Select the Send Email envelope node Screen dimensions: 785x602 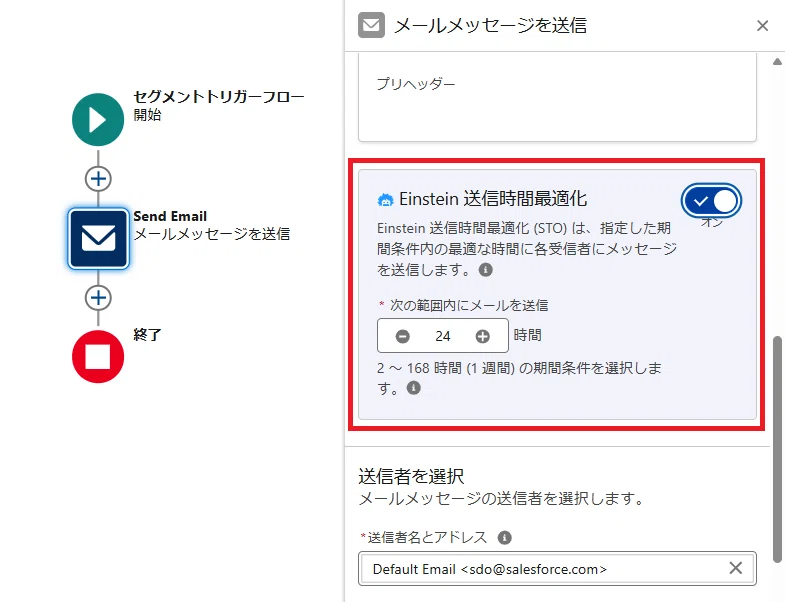click(98, 238)
